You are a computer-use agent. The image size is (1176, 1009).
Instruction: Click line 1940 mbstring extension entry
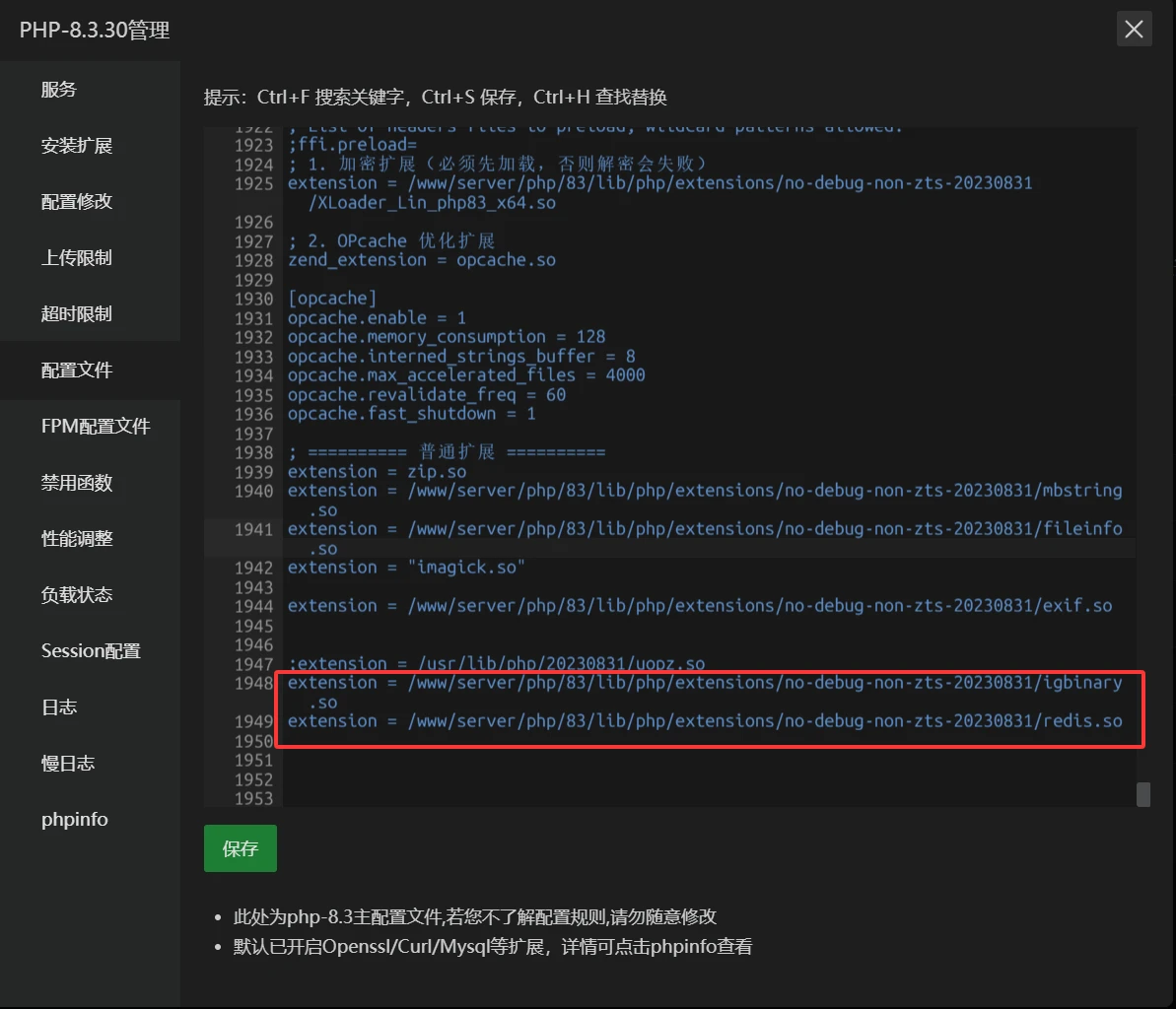click(x=705, y=500)
